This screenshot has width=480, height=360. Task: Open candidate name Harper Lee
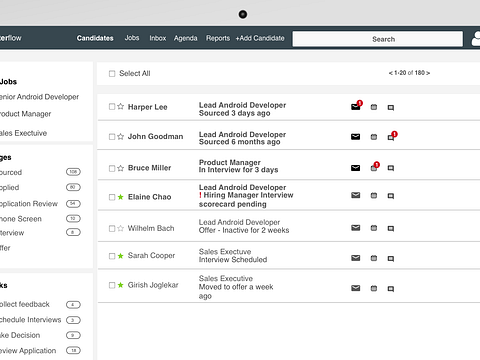point(148,107)
